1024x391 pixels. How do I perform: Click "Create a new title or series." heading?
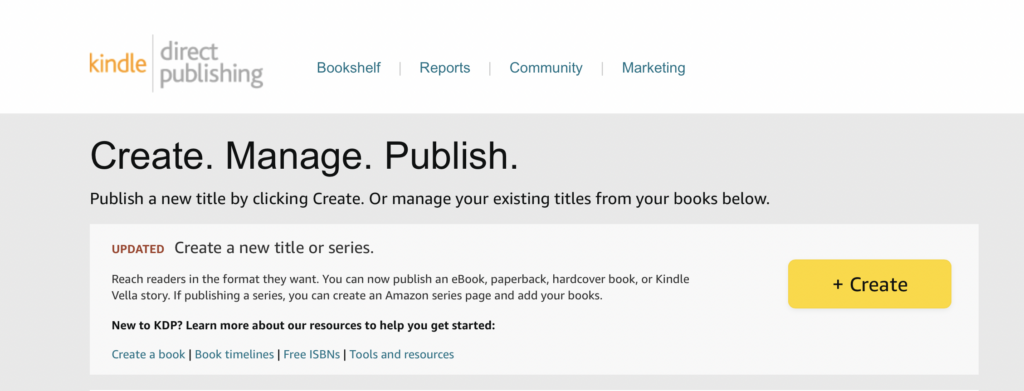coord(274,248)
